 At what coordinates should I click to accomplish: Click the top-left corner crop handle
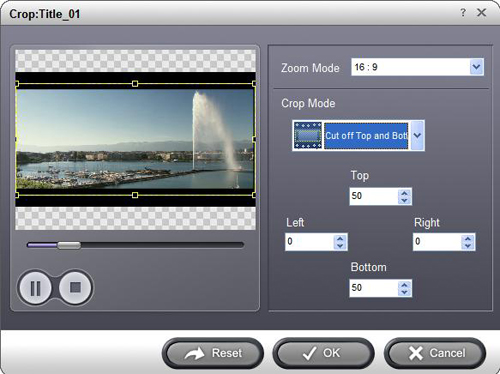tap(17, 84)
